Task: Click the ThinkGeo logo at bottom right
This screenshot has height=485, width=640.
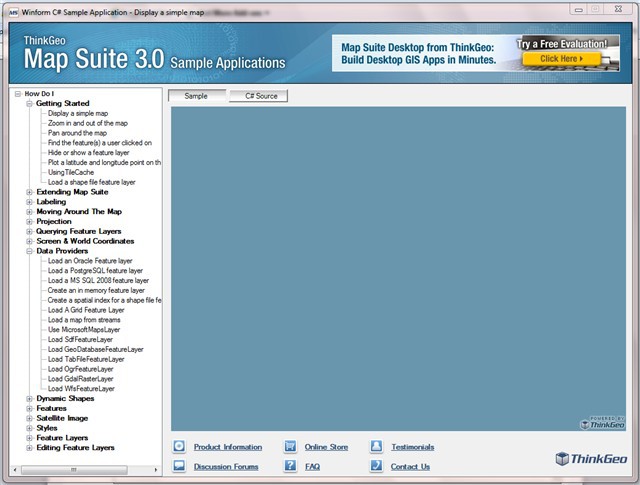Action: coord(591,459)
